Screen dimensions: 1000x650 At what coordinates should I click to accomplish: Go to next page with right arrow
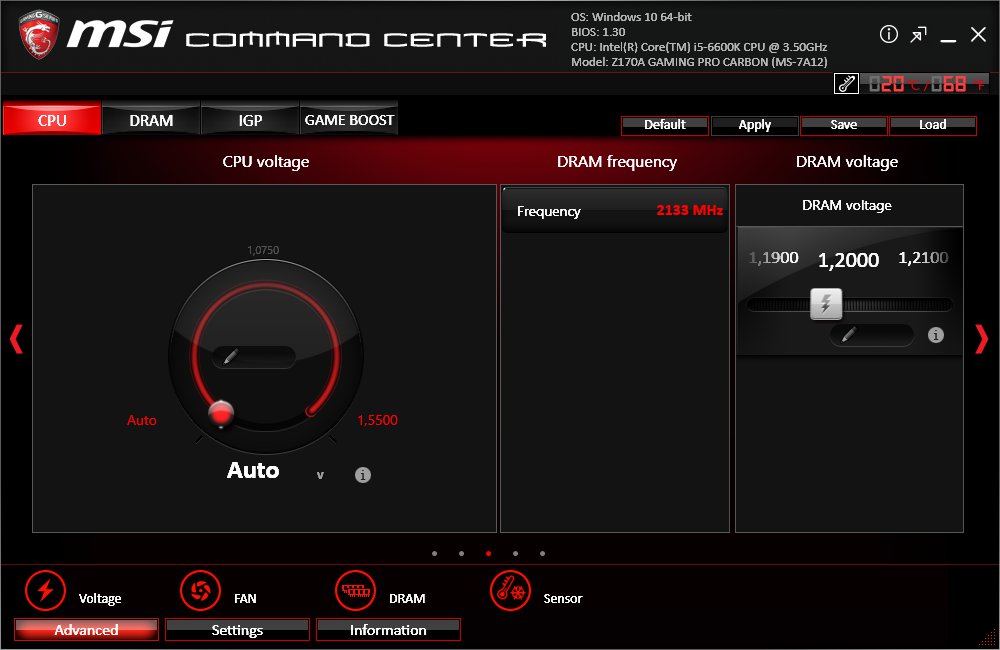coord(982,339)
